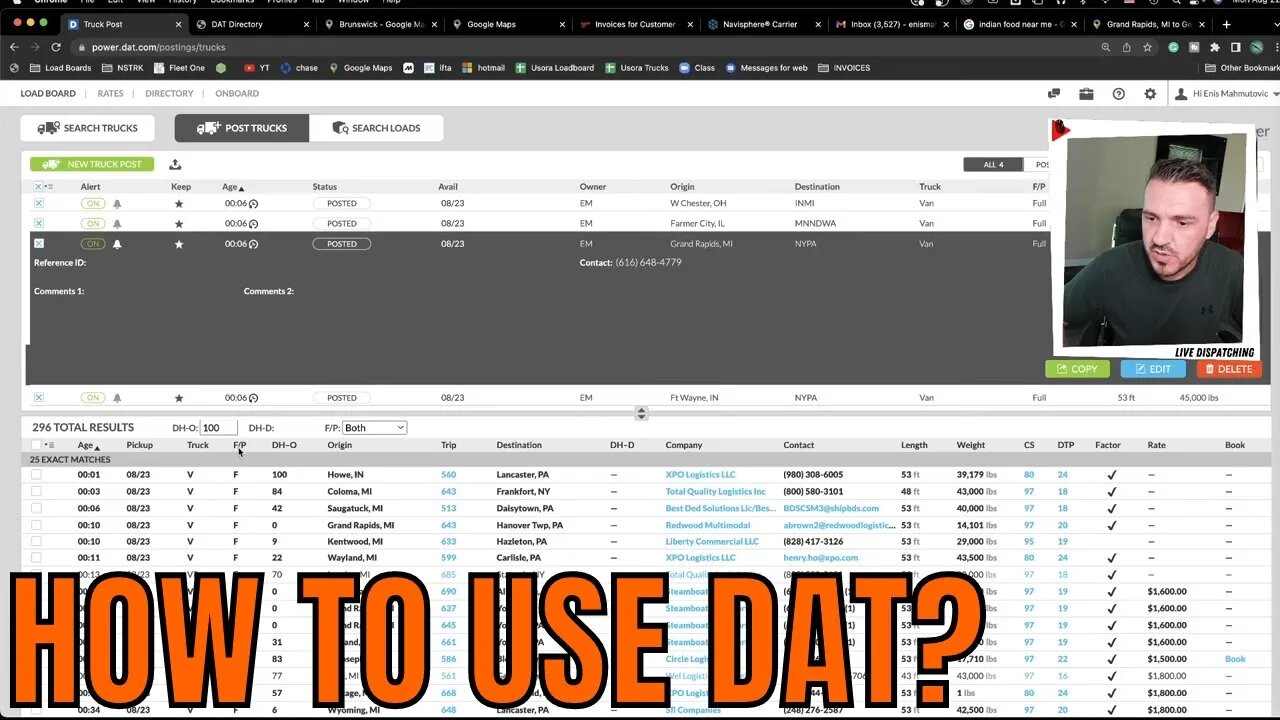Click browser back arrow
The height and width of the screenshot is (720, 1280).
coord(14,47)
